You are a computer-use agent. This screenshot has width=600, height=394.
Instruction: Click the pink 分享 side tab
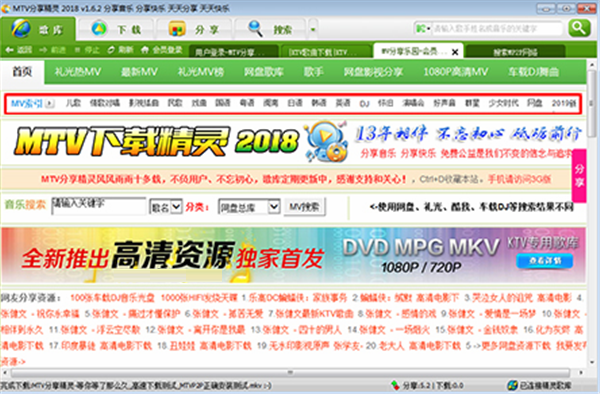point(579,176)
